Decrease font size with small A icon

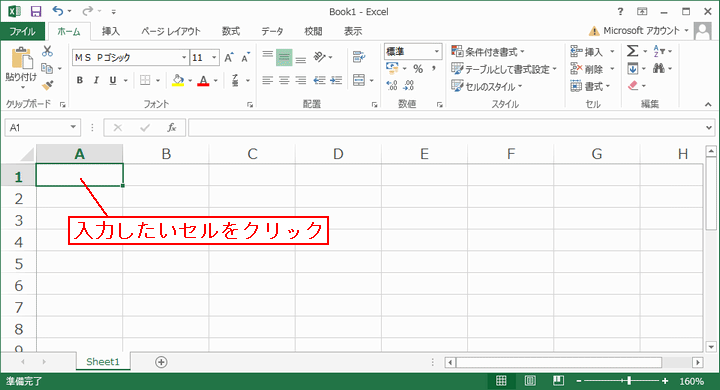pyautogui.click(x=245, y=57)
